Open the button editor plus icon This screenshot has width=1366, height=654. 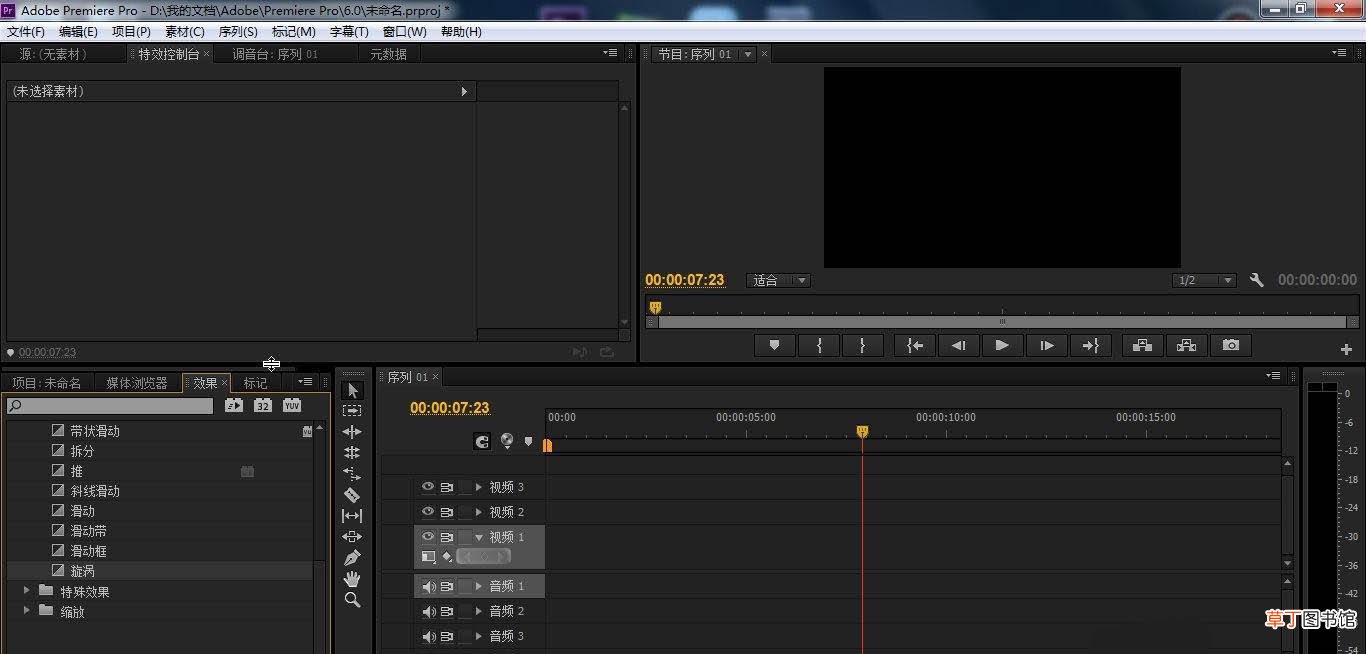point(1346,349)
